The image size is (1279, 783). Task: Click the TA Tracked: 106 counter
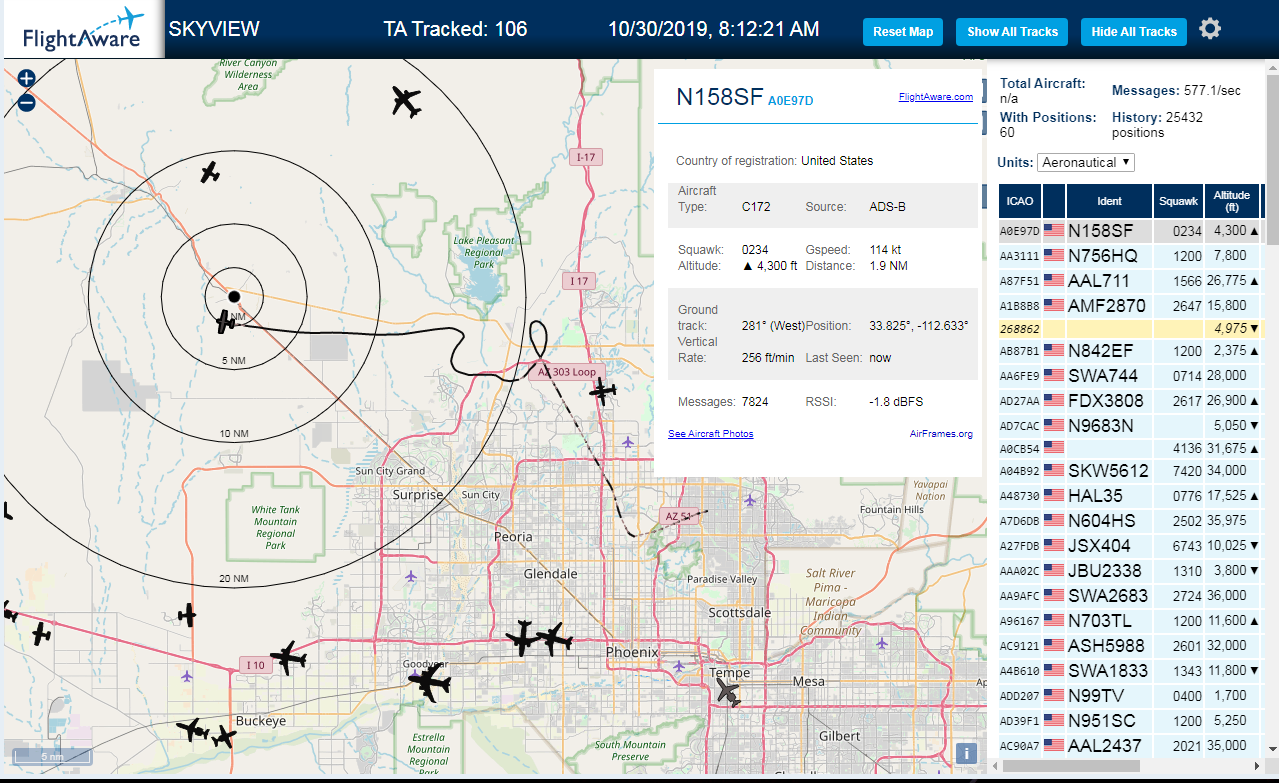point(455,29)
